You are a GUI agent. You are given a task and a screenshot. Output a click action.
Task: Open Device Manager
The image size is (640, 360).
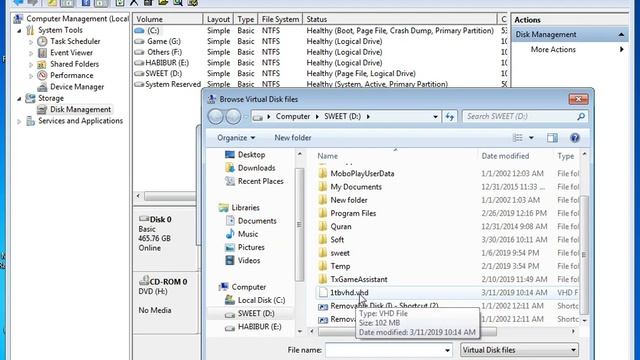coord(77,87)
